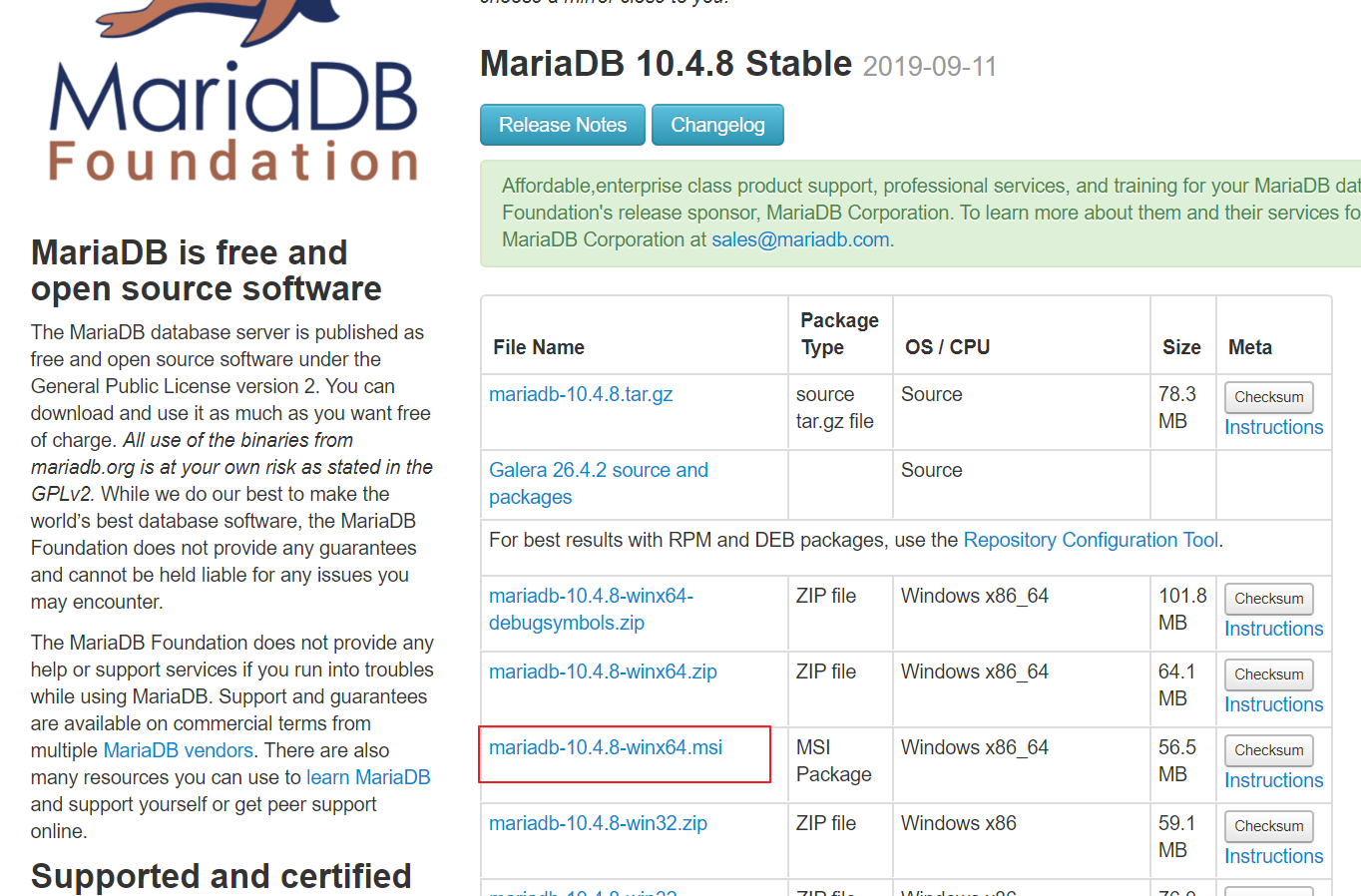
Task: Click the Package Type column header
Action: coord(839,333)
